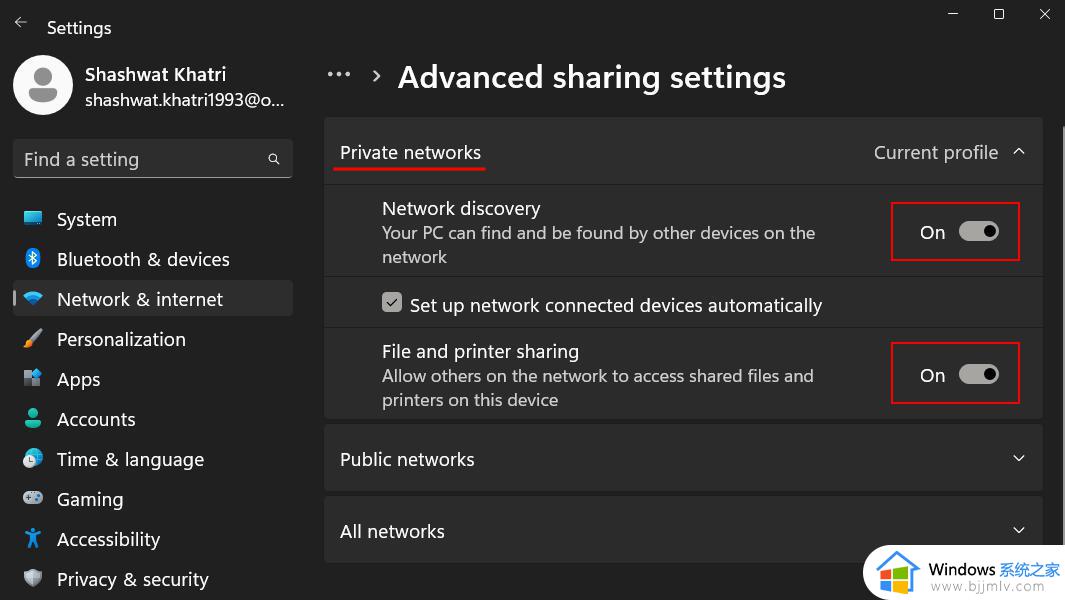Open Accounts settings

[x=153, y=419]
